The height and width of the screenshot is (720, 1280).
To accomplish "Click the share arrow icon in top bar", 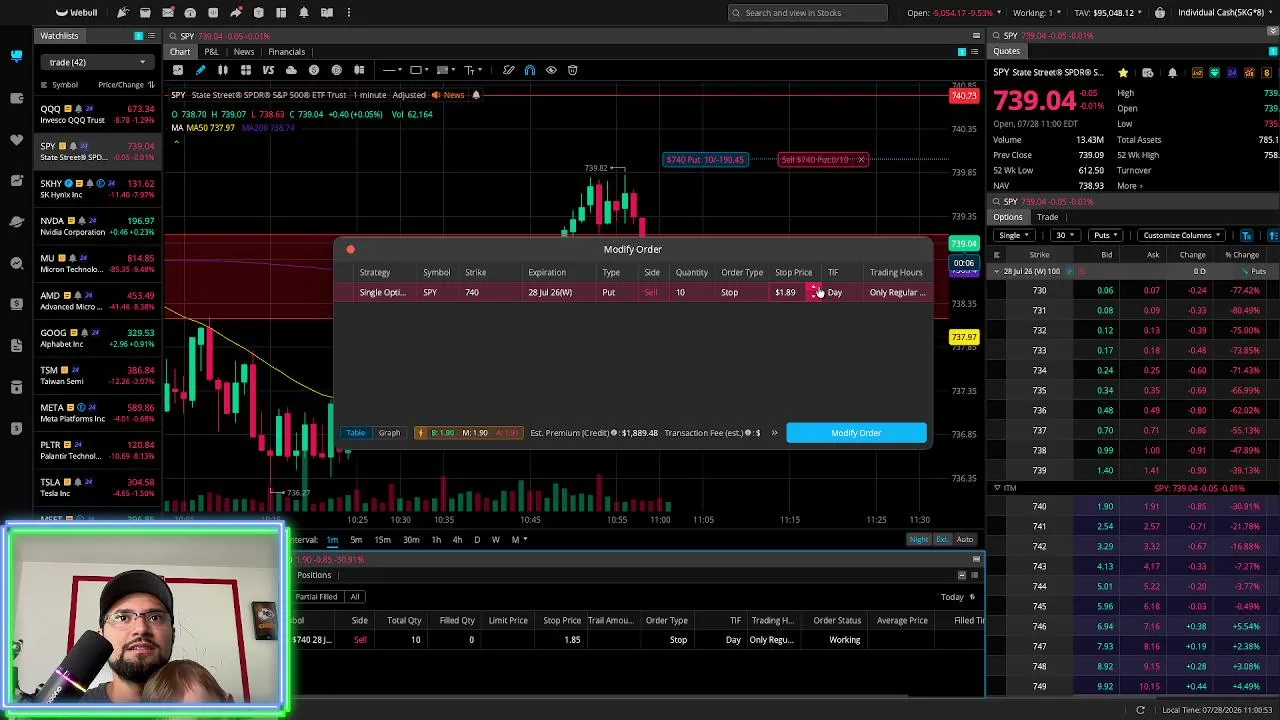I will pyautogui.click(x=236, y=13).
